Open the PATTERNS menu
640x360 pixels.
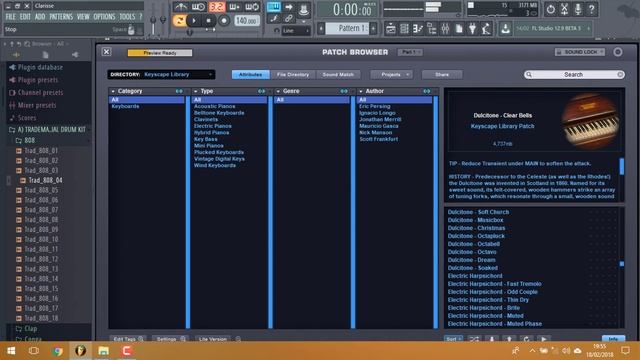tap(61, 17)
